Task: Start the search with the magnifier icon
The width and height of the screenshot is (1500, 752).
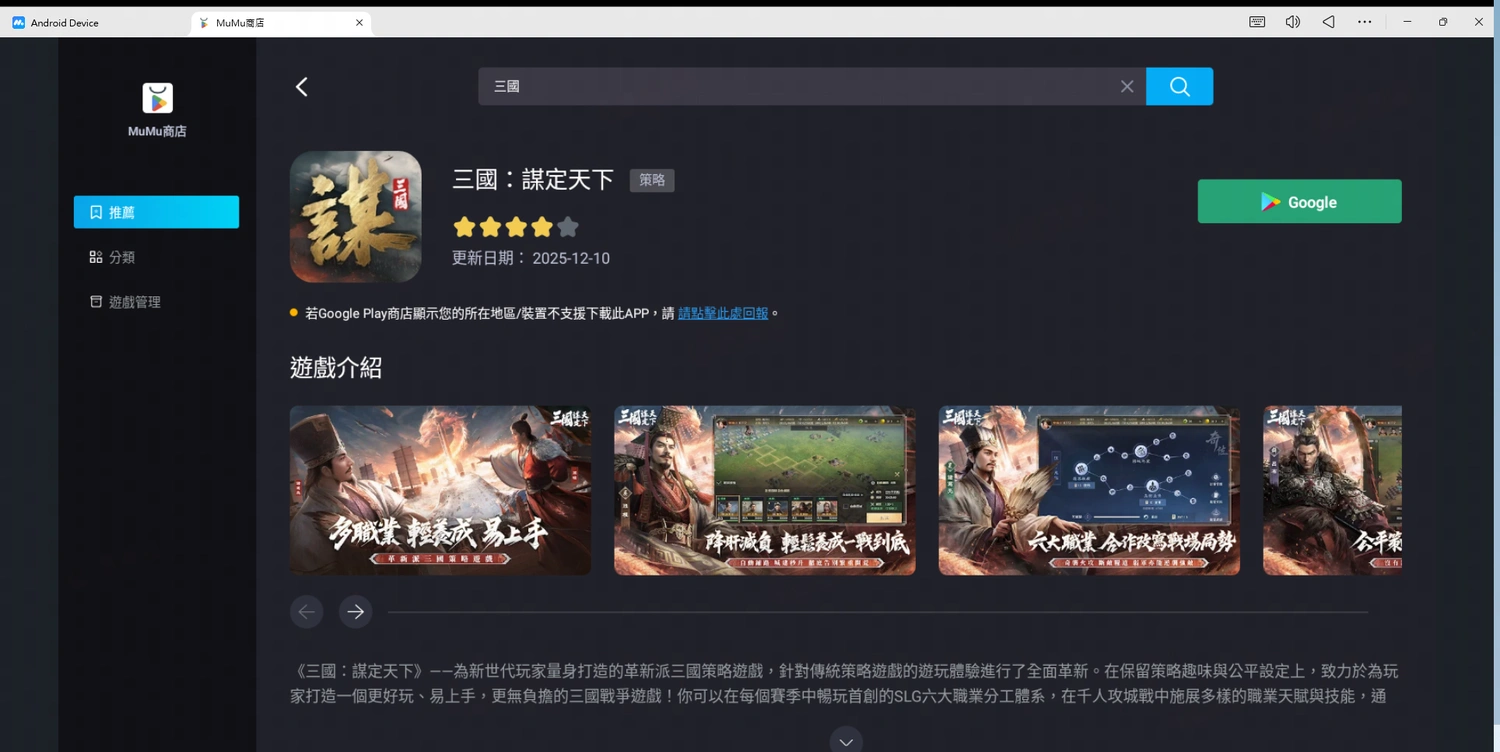Action: tap(1178, 86)
